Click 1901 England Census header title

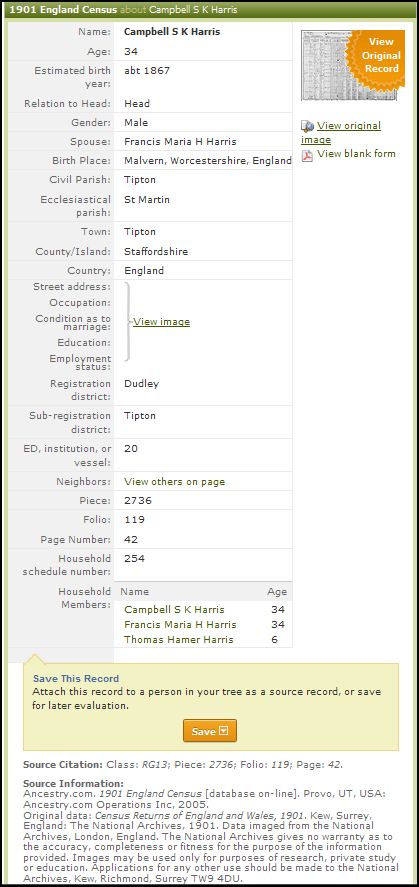point(62,10)
